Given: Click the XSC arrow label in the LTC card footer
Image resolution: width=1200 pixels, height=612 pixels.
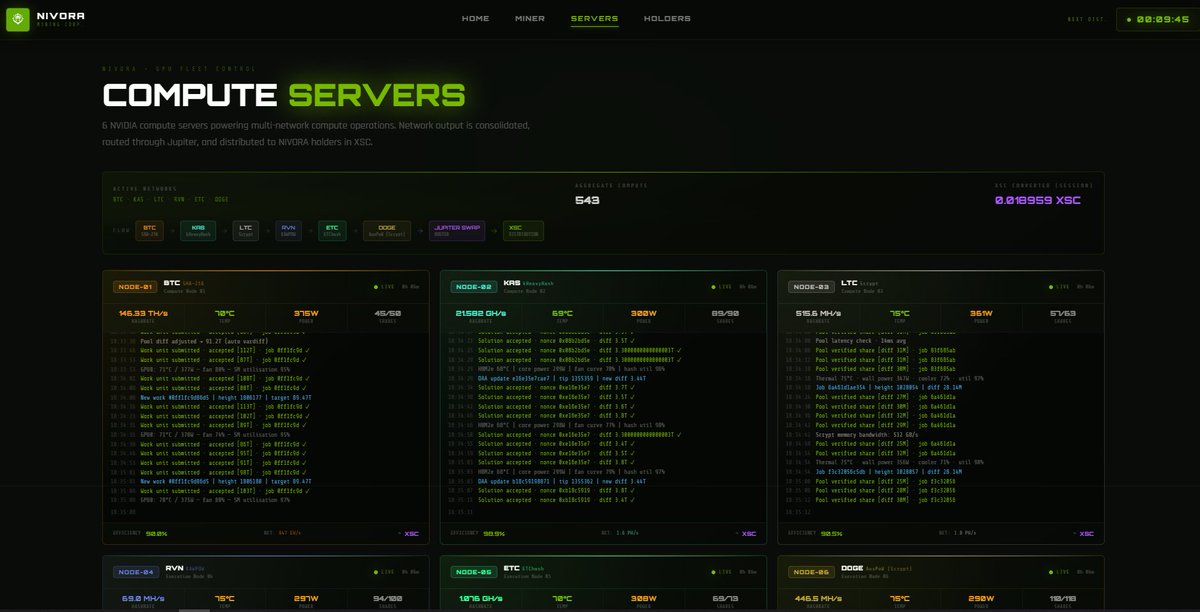Looking at the screenshot, I should pyautogui.click(x=1084, y=533).
